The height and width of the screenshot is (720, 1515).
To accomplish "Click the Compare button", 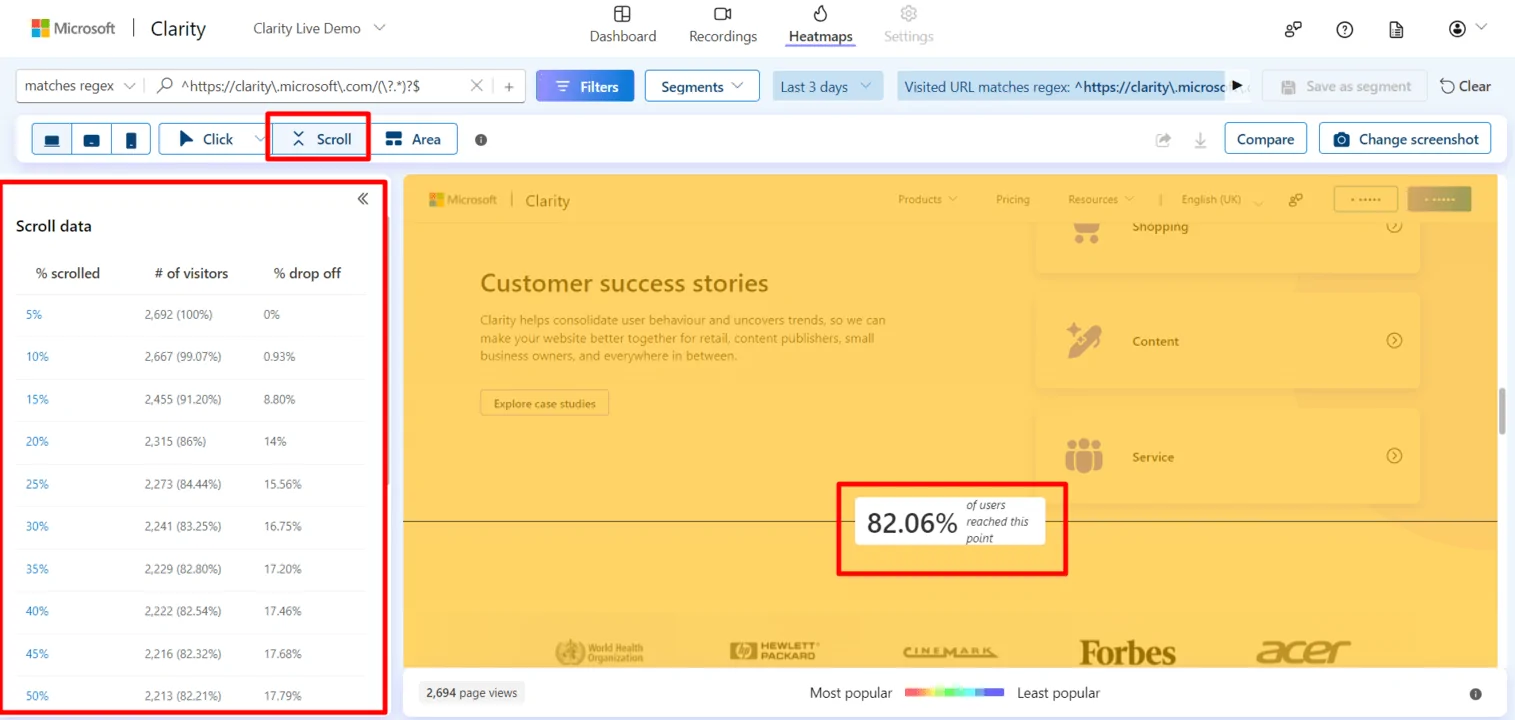I will point(1265,139).
